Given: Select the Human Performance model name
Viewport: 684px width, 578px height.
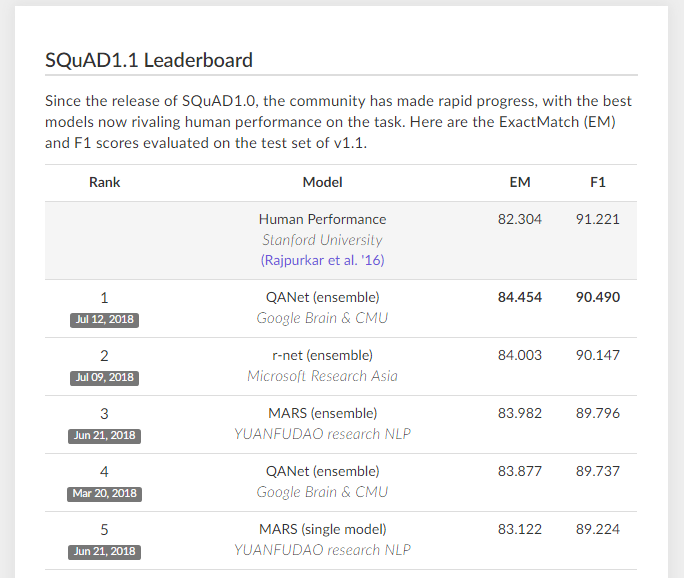Looking at the screenshot, I should tap(322, 219).
